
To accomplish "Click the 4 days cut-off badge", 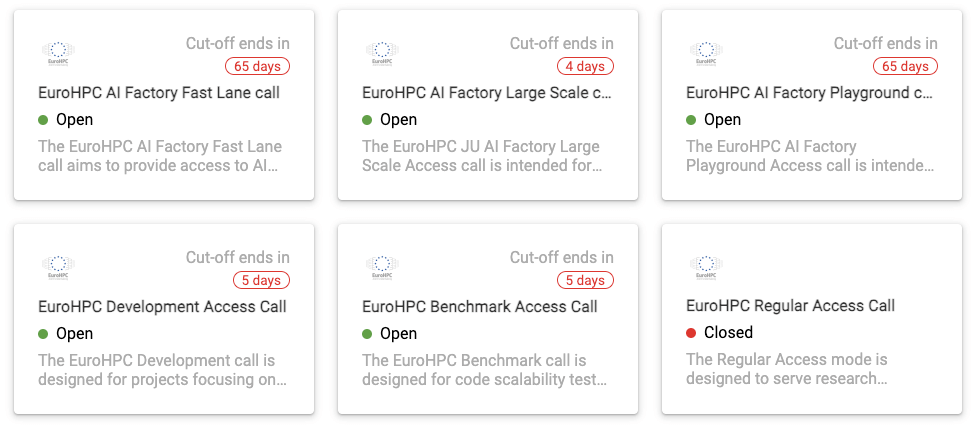I will pos(585,67).
